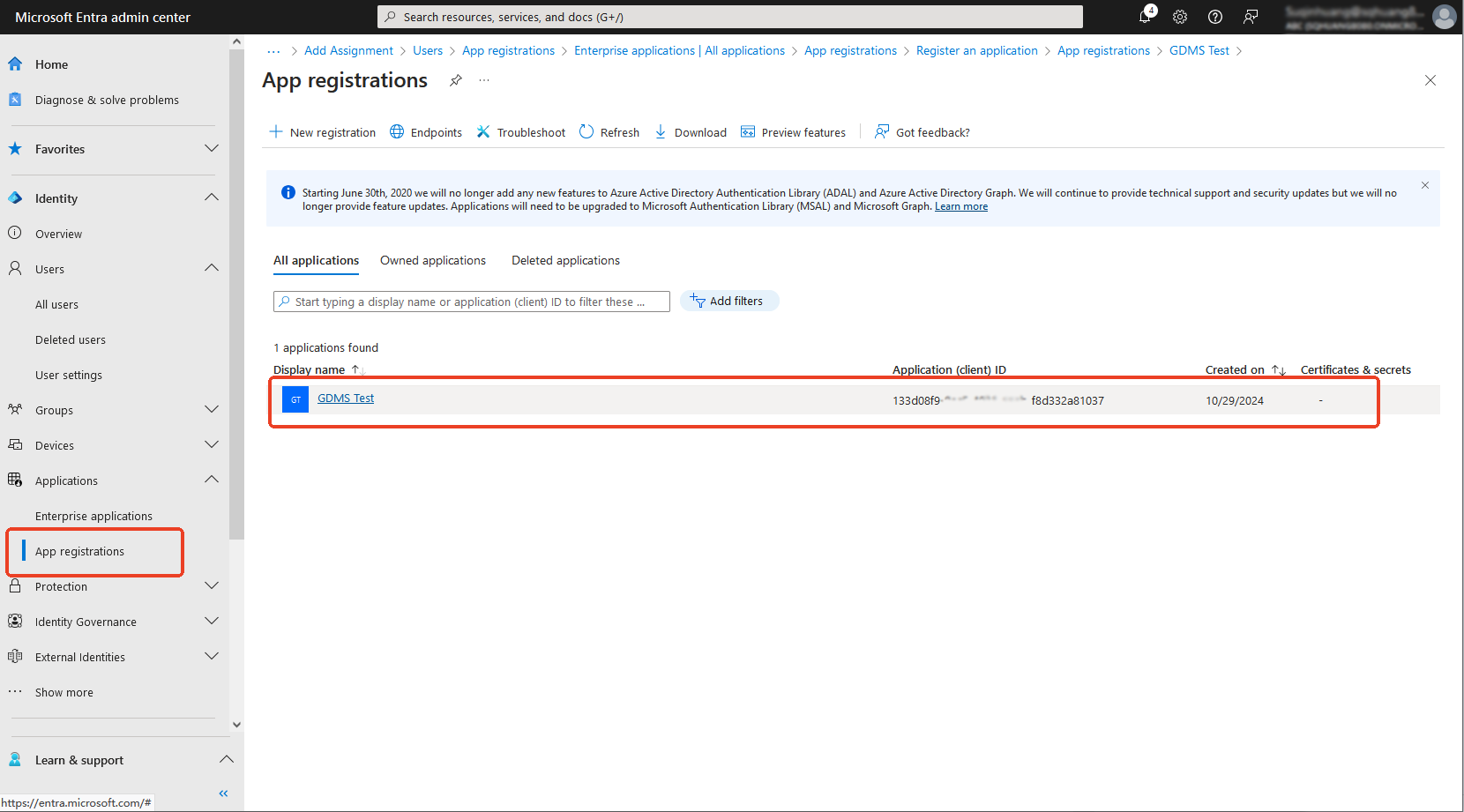Switch to All applications tab

pyautogui.click(x=316, y=260)
